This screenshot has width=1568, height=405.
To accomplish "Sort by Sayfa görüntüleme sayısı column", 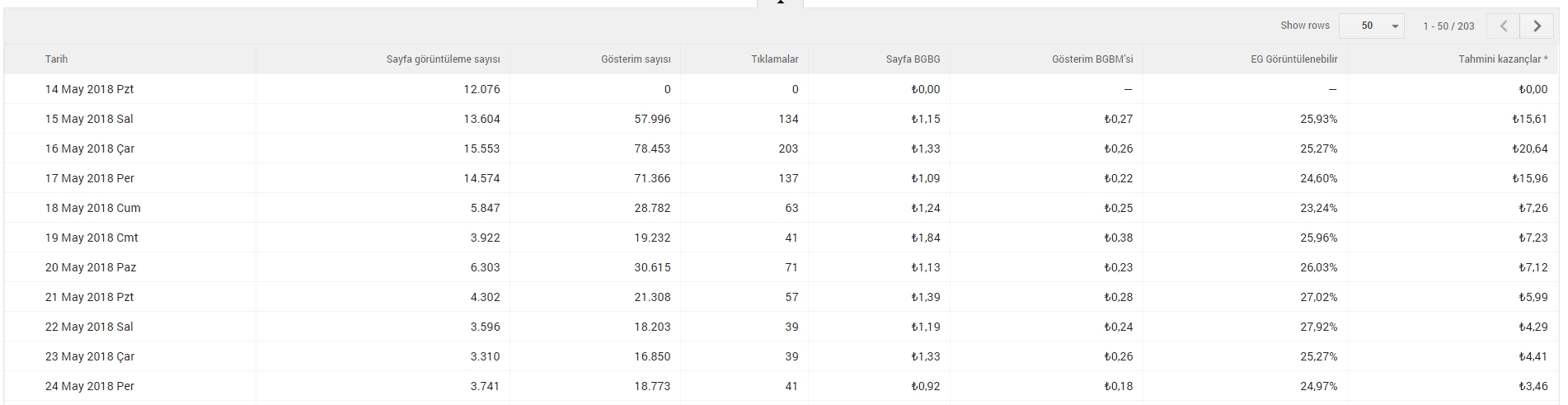I will 444,59.
